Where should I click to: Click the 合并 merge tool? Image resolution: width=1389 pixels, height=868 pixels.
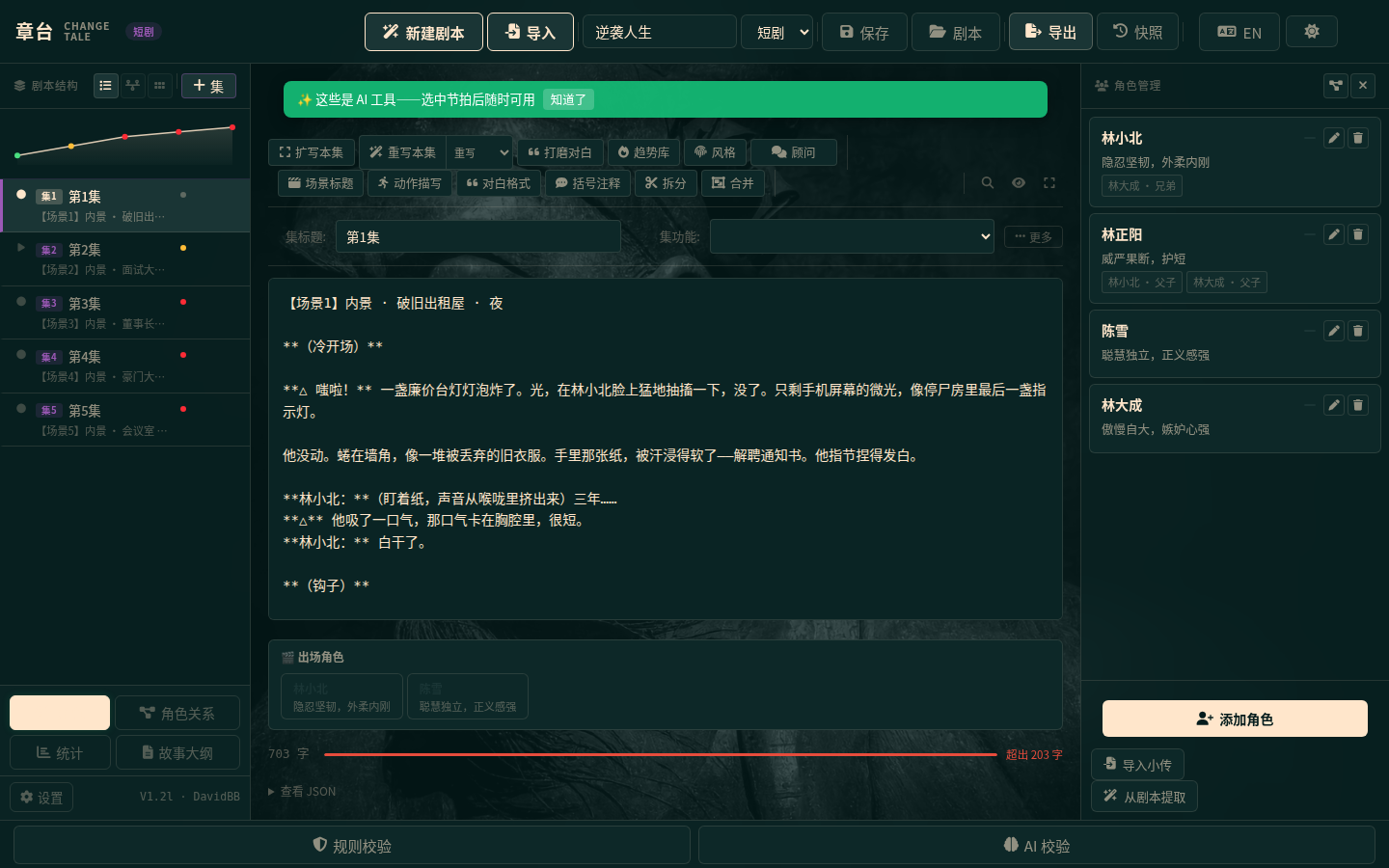click(733, 183)
